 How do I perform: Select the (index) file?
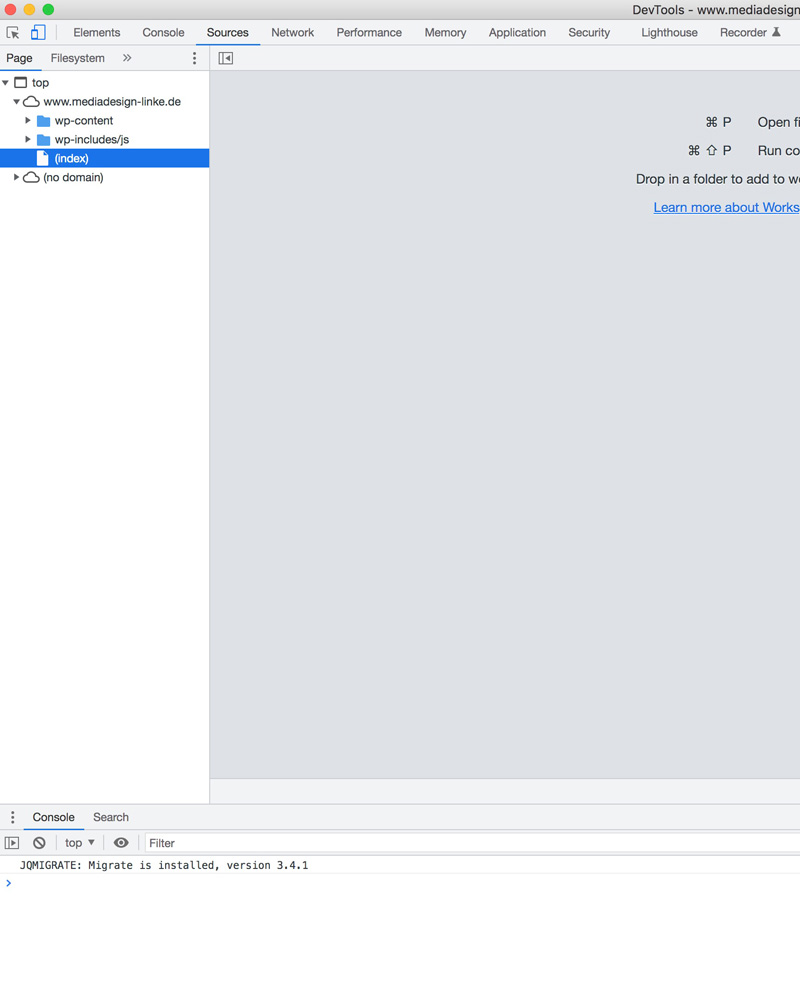point(71,159)
